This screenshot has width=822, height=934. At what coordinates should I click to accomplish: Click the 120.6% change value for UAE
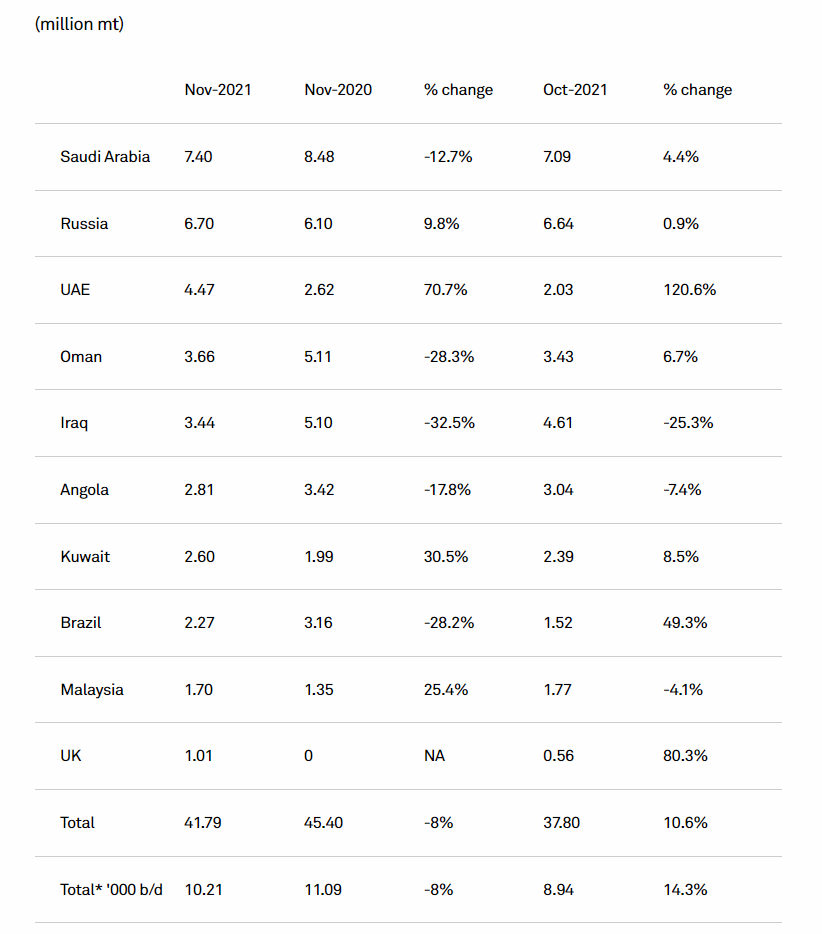[x=689, y=290]
